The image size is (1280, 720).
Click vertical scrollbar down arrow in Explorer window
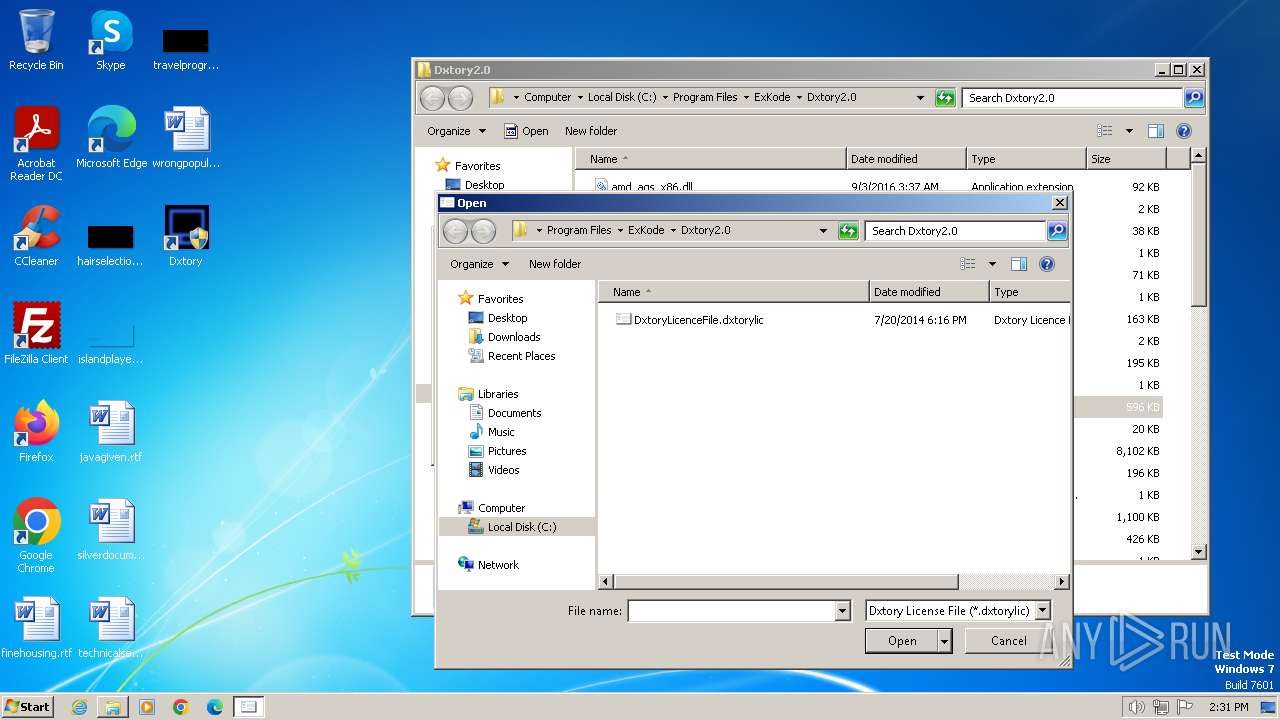coord(1199,552)
